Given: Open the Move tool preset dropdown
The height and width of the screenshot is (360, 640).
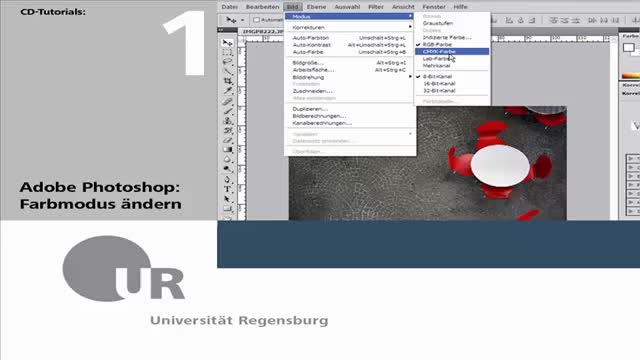Looking at the screenshot, I should point(242,20).
